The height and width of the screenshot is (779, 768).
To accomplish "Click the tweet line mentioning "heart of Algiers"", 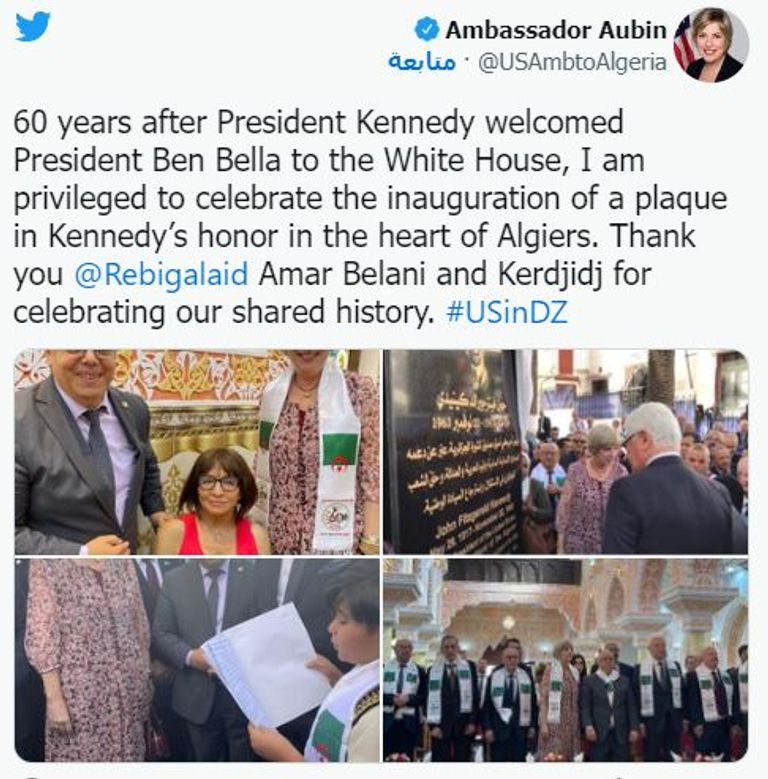I will point(354,236).
